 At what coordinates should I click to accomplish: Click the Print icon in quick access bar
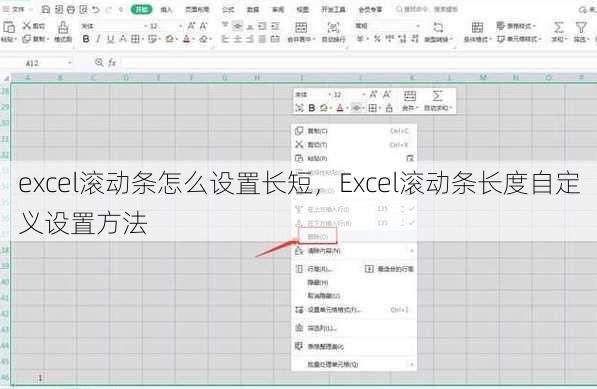(x=71, y=9)
